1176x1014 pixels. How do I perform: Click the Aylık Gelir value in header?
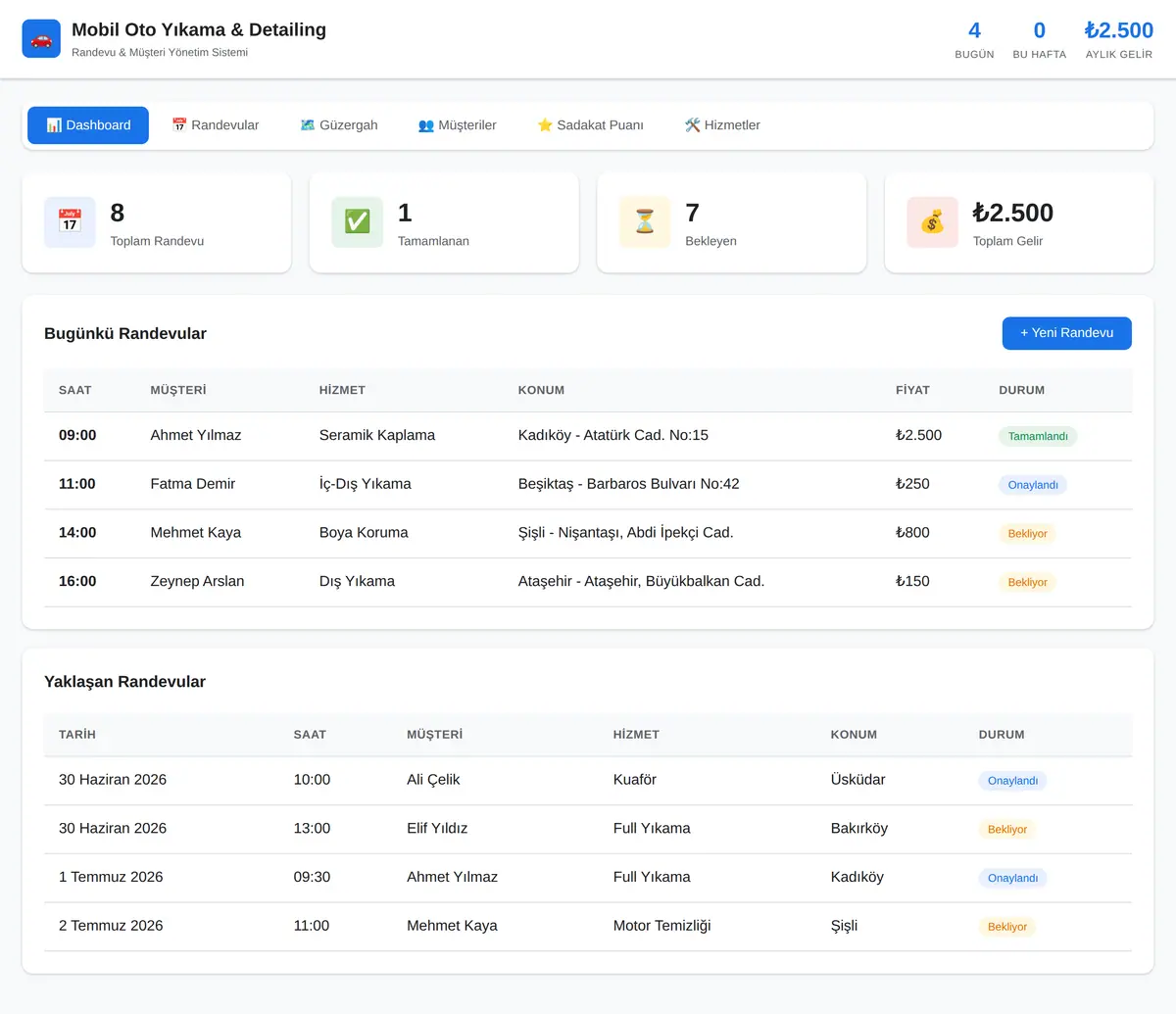click(x=1119, y=30)
